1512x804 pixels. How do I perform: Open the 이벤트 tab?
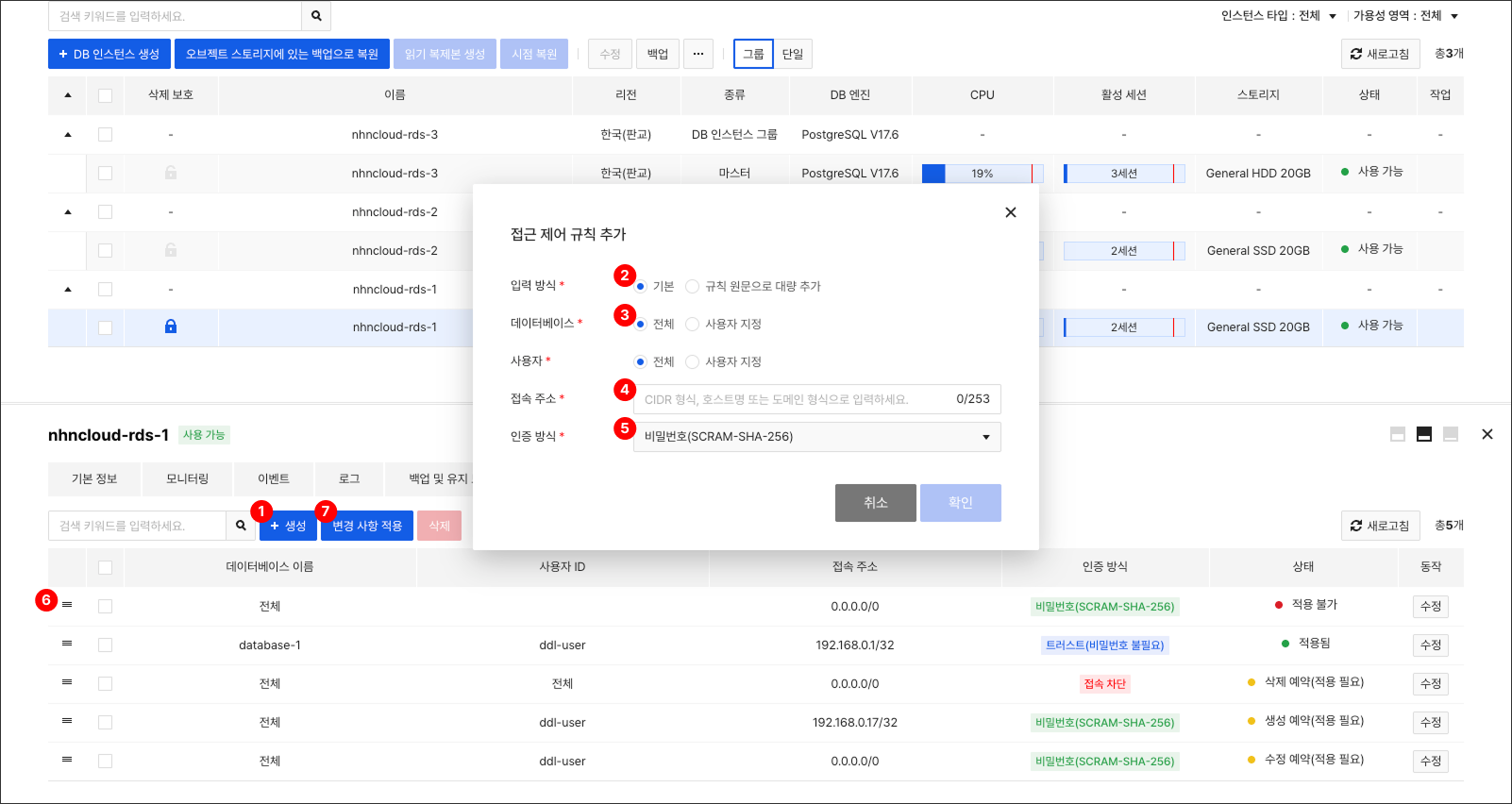274,479
